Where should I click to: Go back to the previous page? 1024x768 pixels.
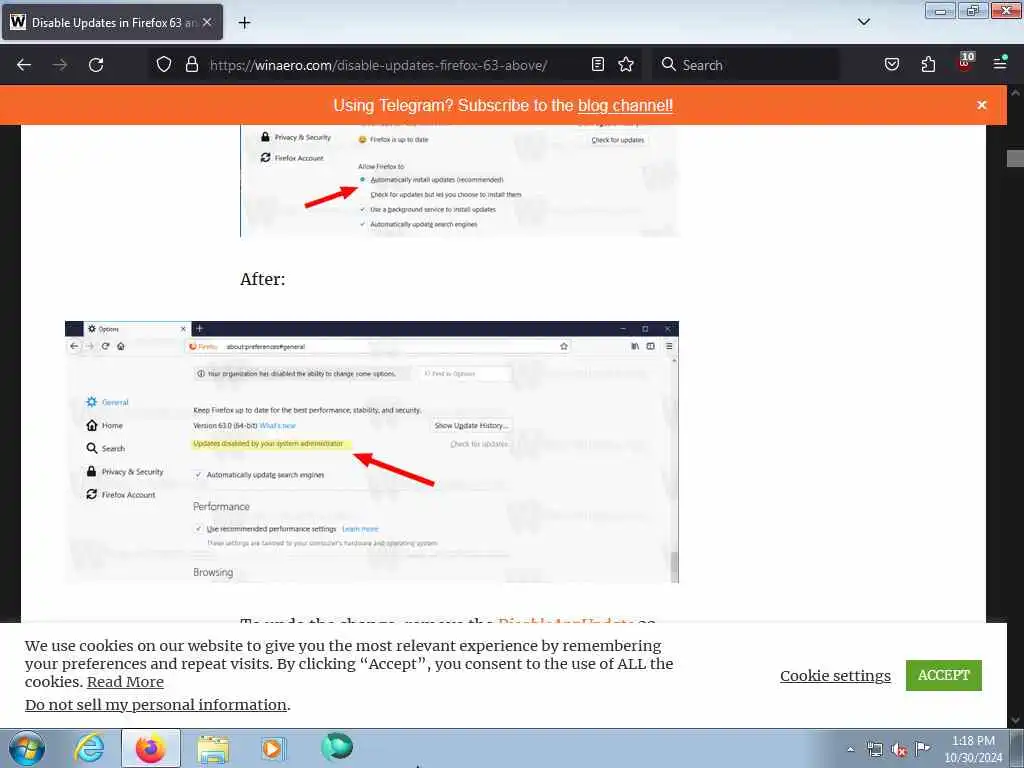(24, 65)
